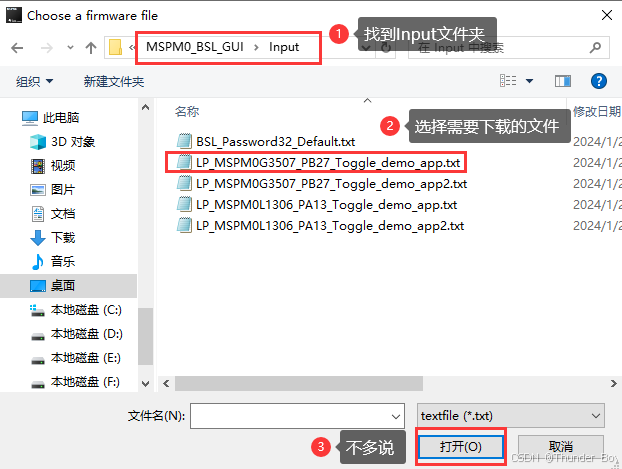Image resolution: width=622 pixels, height=469 pixels.
Task: Click the search magnifier icon
Action: [595, 48]
